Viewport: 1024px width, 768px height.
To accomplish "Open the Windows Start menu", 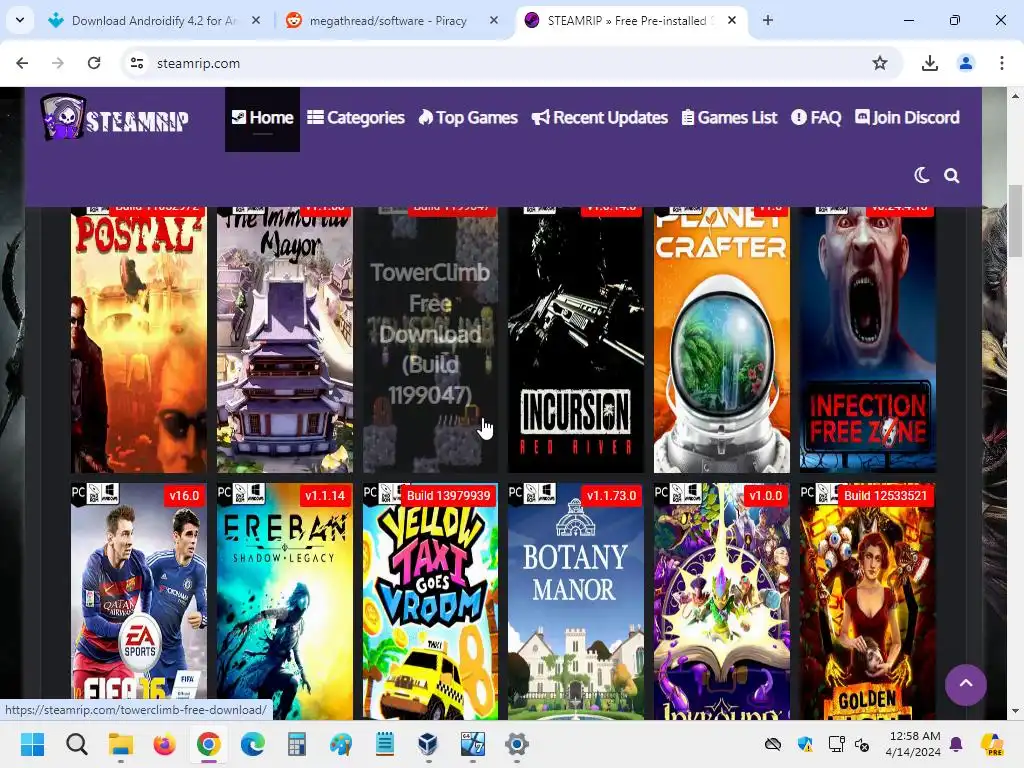I will coord(33,744).
